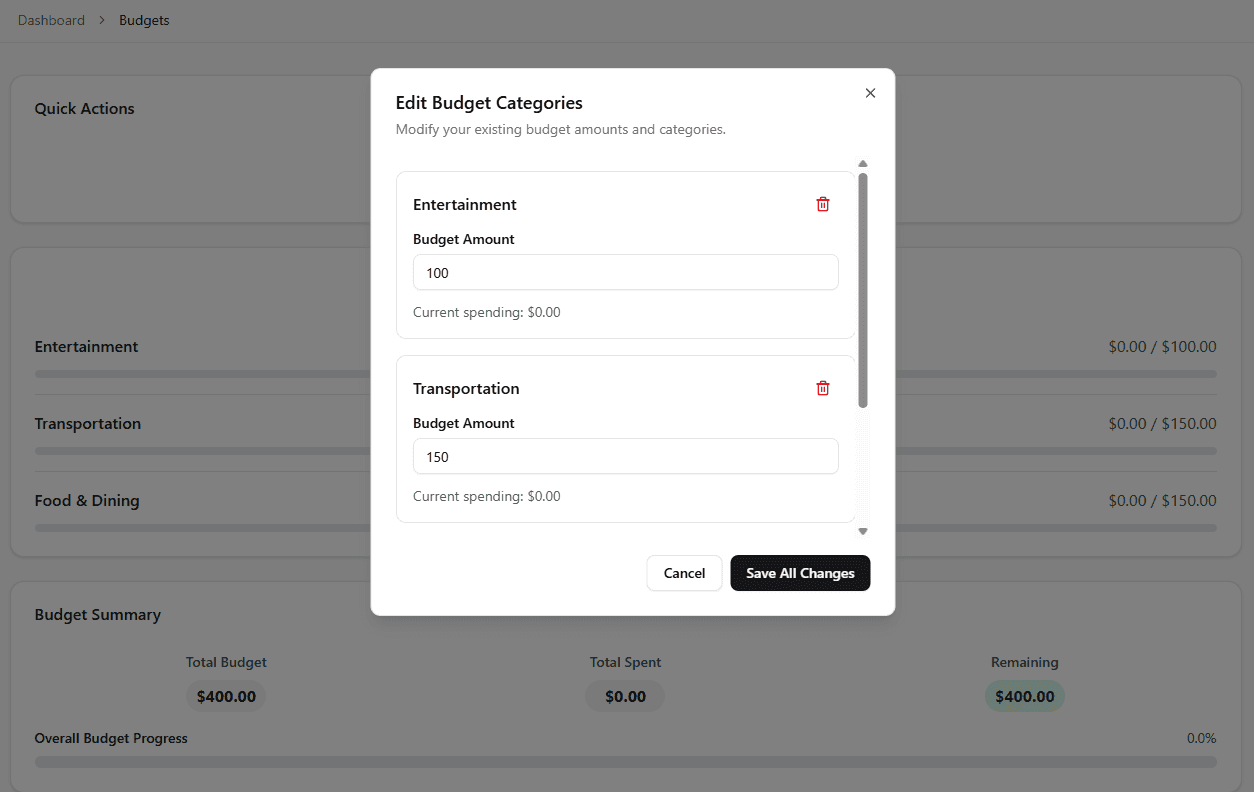Click the Transportation trash icon
Image resolution: width=1254 pixels, height=792 pixels.
pyautogui.click(x=823, y=388)
